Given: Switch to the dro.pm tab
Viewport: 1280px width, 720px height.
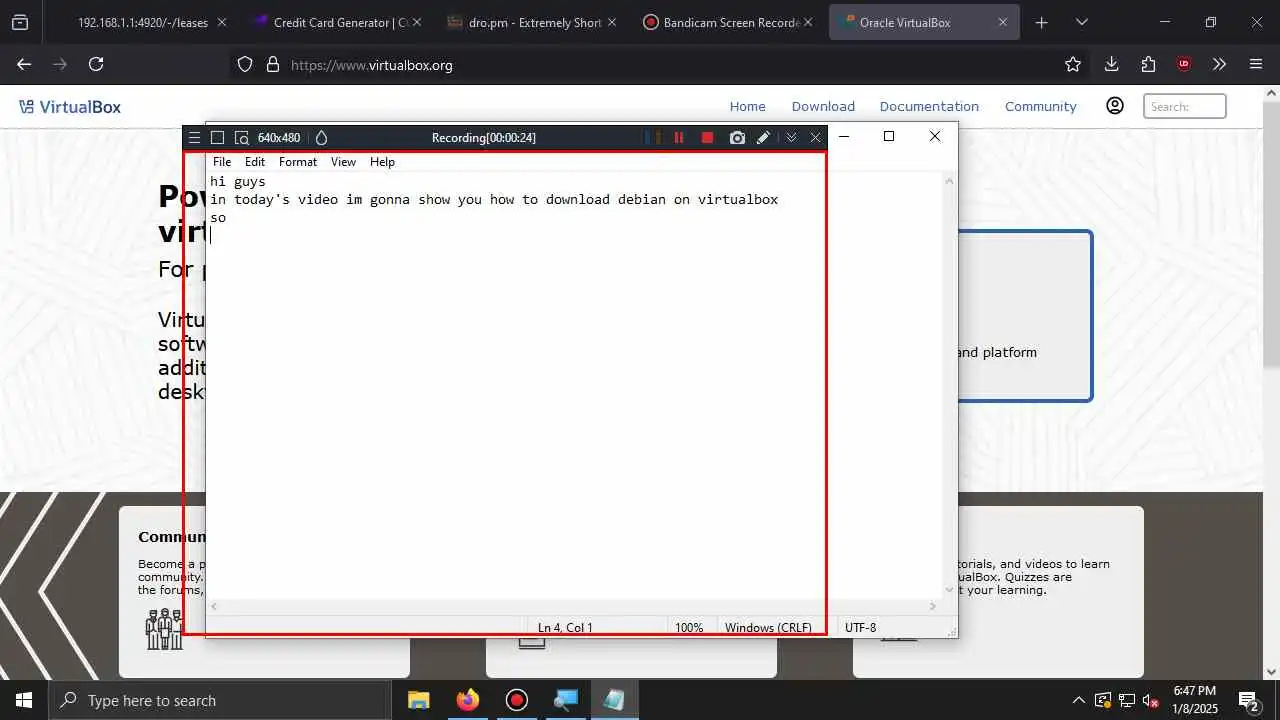Looking at the screenshot, I should tap(534, 22).
